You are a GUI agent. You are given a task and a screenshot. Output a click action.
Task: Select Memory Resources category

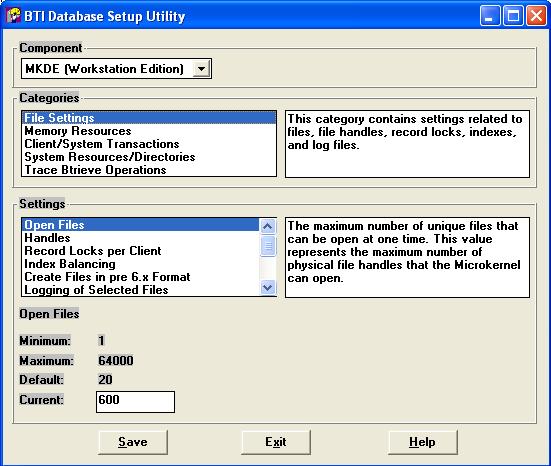tap(149, 131)
